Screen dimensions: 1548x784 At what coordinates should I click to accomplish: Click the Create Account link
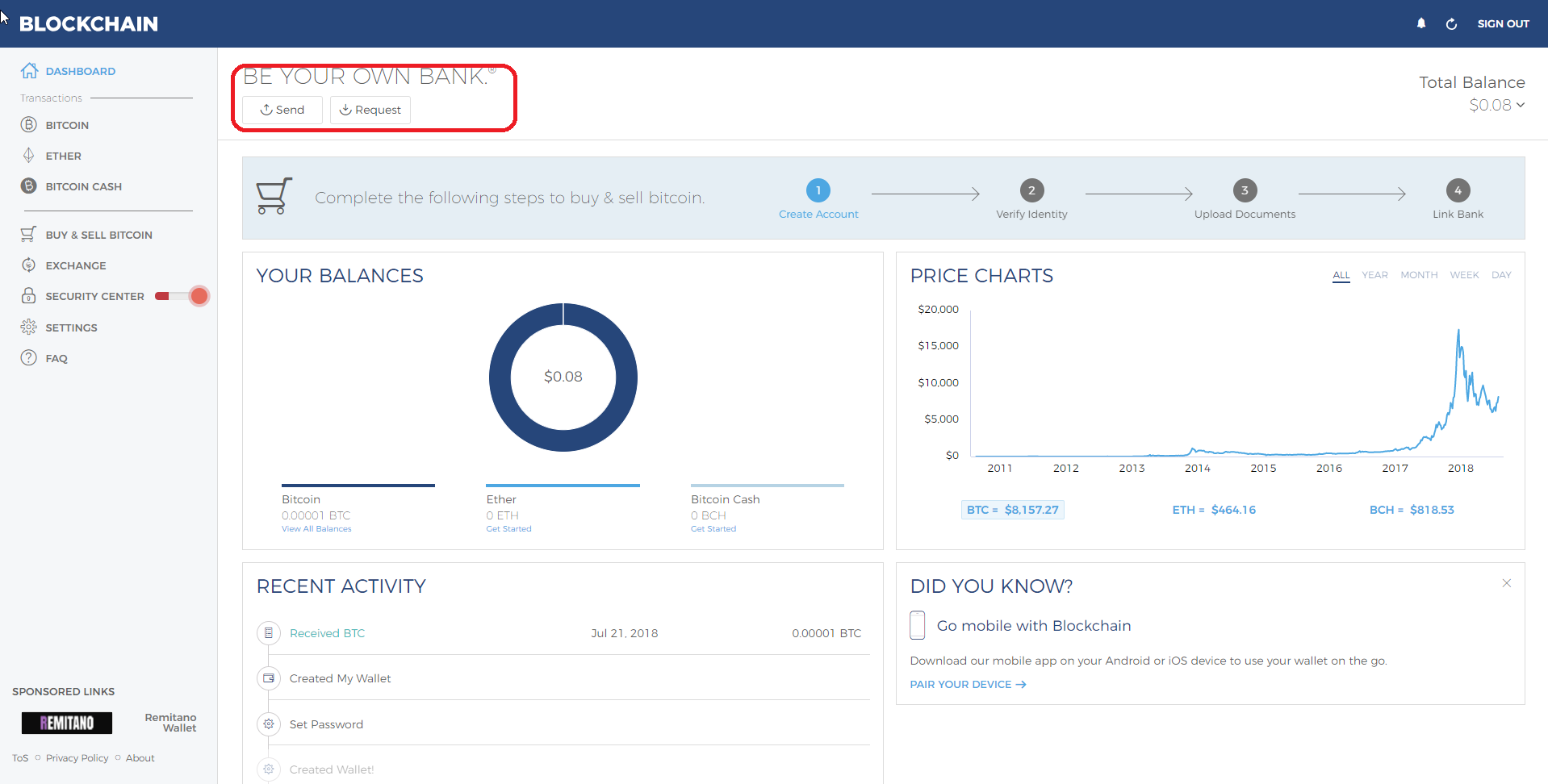(x=818, y=214)
